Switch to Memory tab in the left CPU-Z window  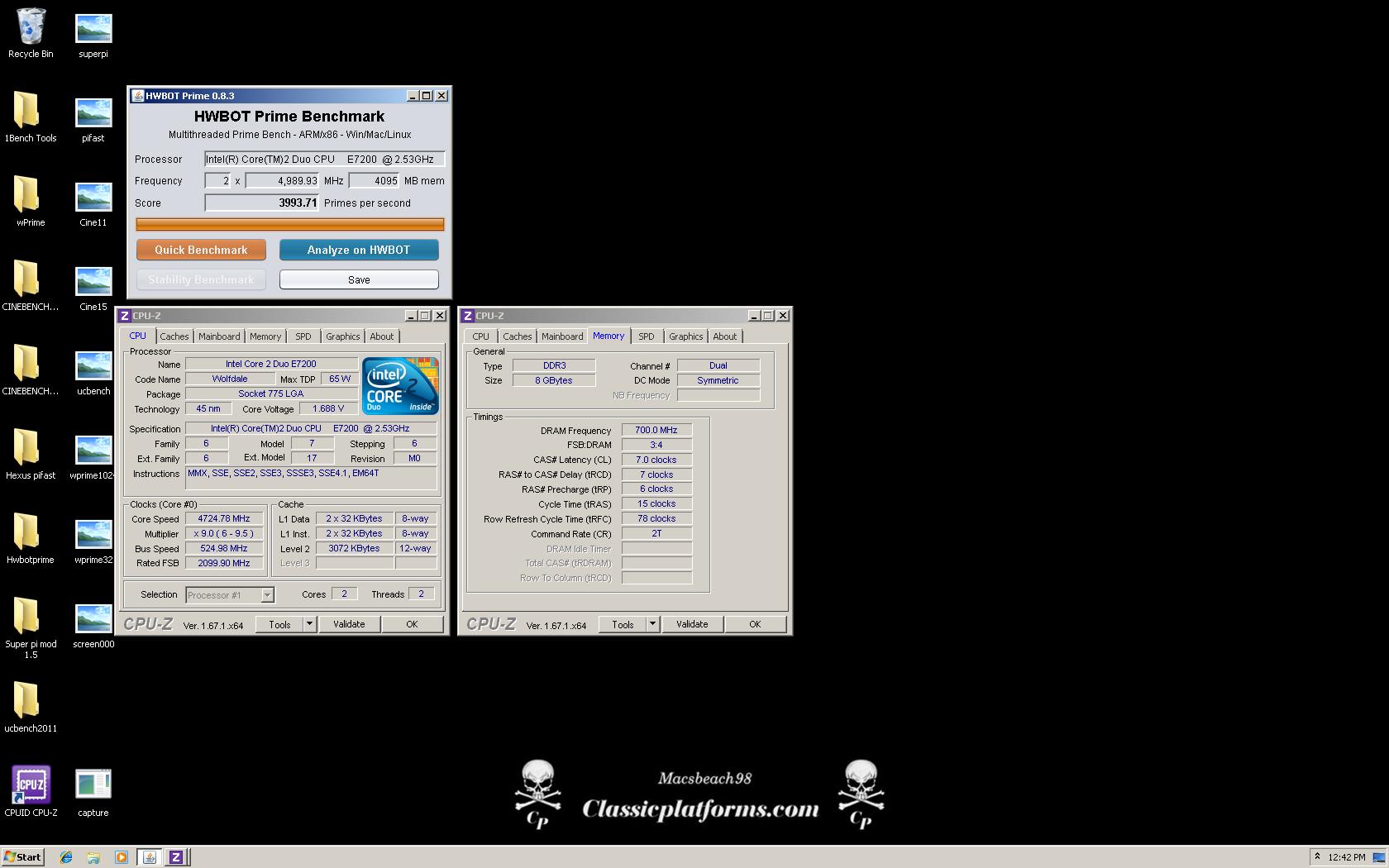265,336
